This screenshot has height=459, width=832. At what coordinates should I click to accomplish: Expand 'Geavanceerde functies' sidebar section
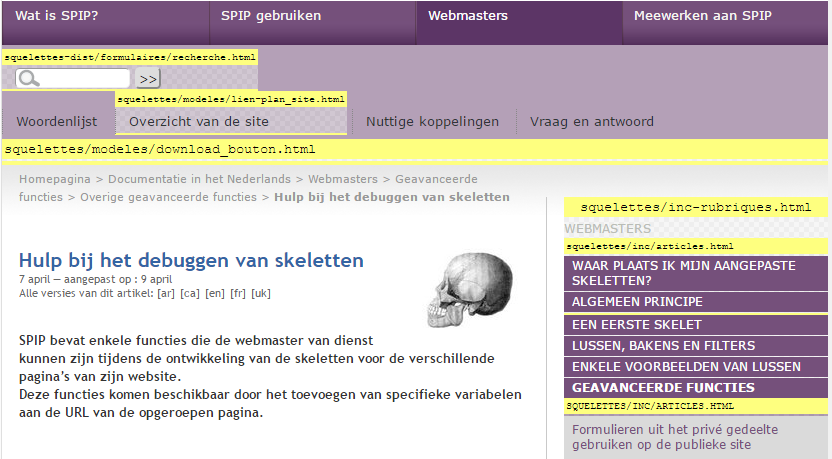[663, 388]
